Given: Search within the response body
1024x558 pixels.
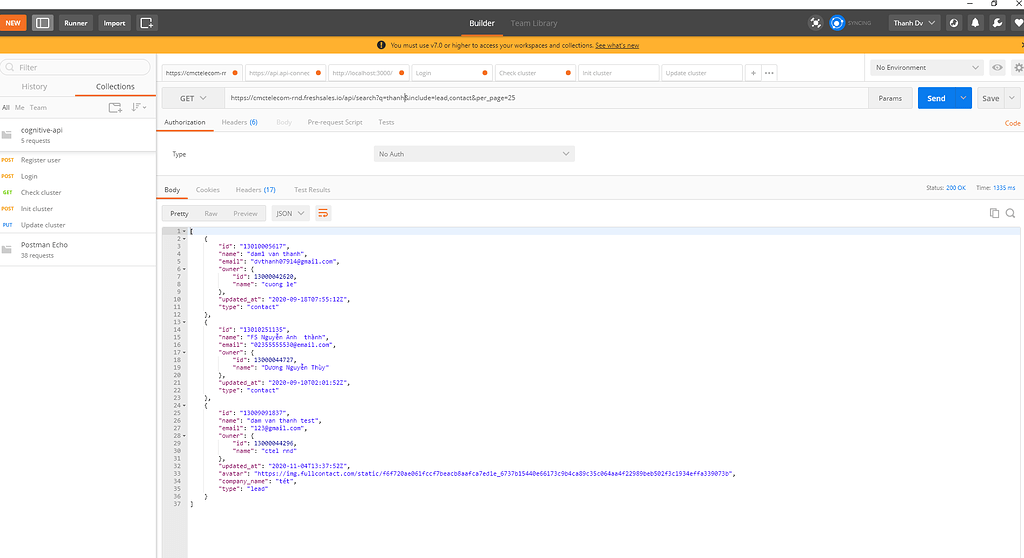Looking at the screenshot, I should pos(1010,213).
